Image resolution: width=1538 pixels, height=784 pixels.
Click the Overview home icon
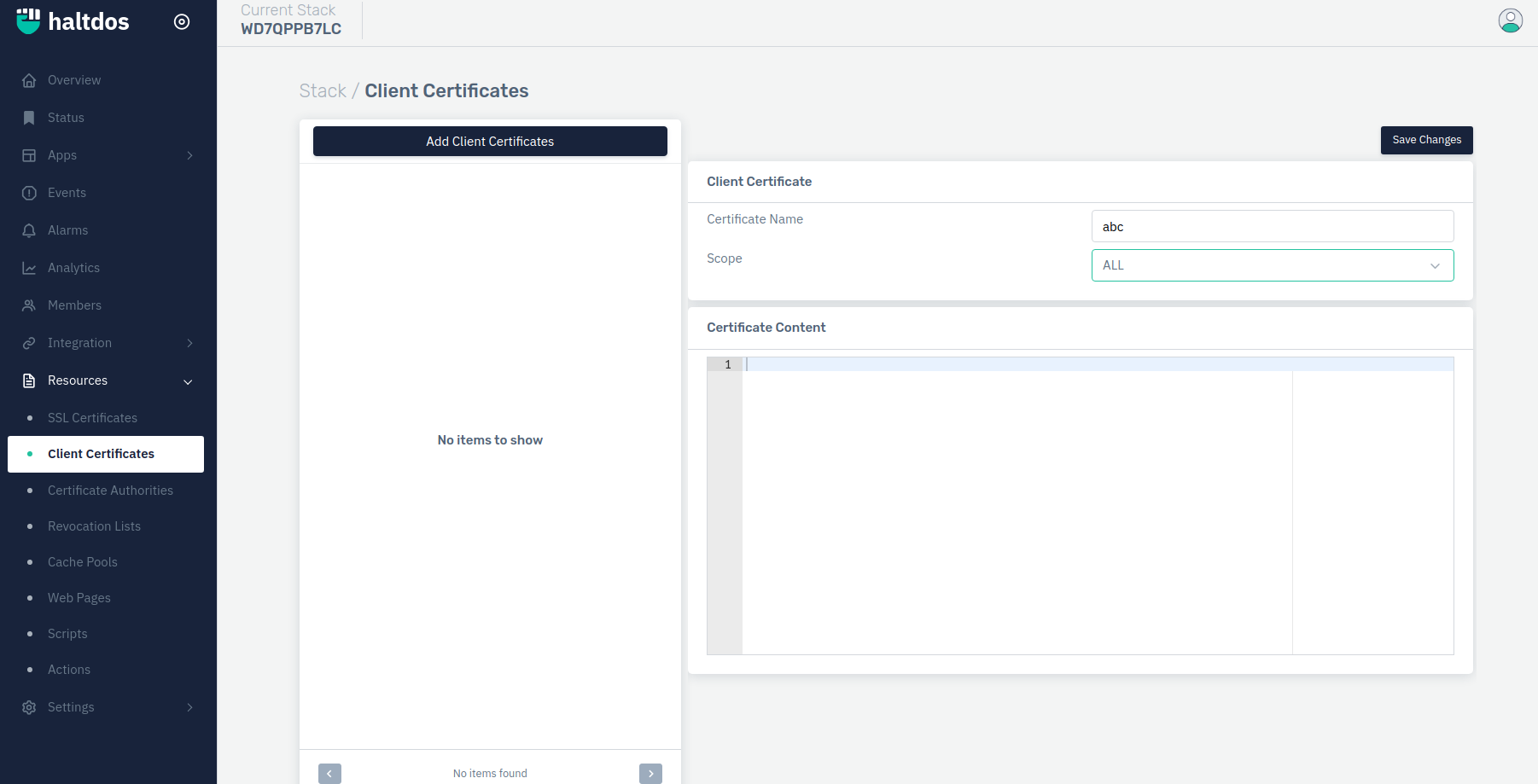[29, 80]
